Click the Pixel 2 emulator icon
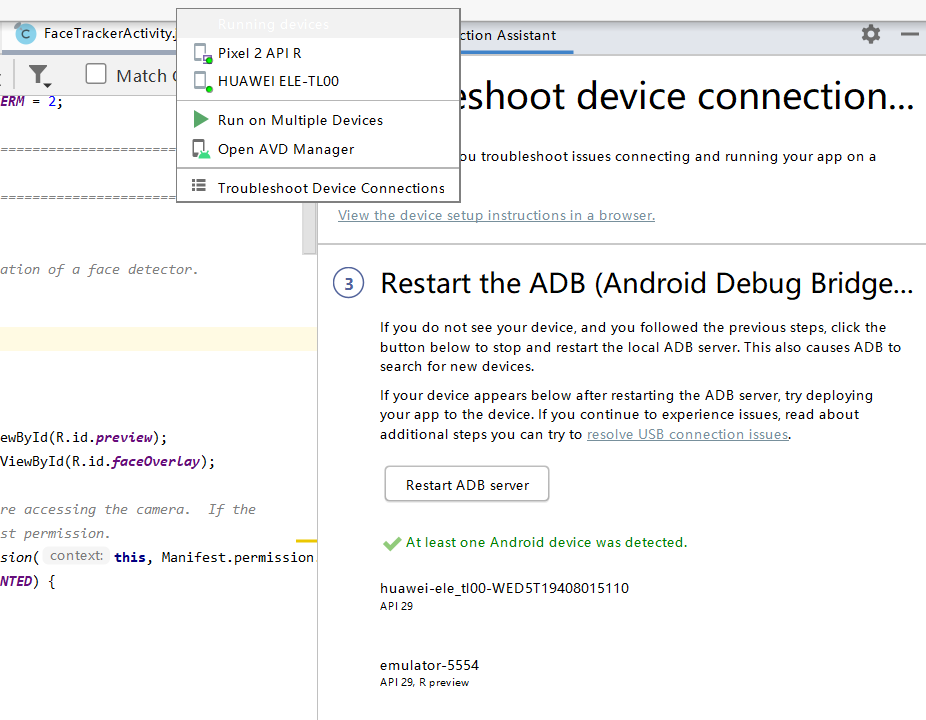The width and height of the screenshot is (926, 720). pos(203,53)
